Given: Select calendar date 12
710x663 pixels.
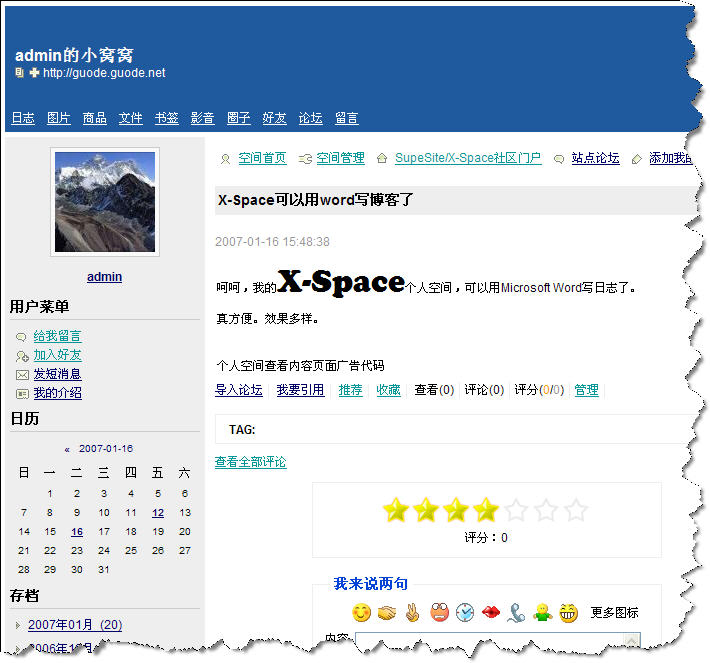Looking at the screenshot, I should pos(158,513).
